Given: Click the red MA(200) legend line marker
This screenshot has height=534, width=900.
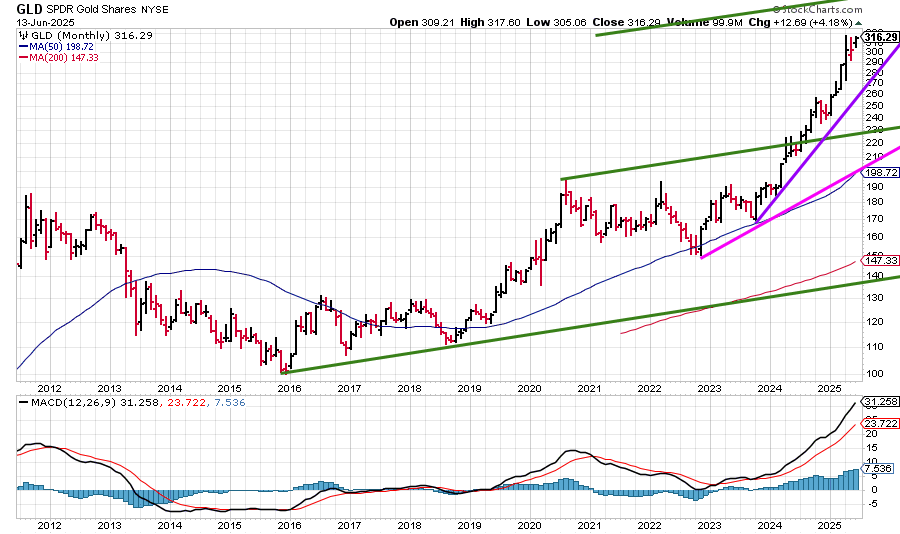Looking at the screenshot, I should pos(24,57).
